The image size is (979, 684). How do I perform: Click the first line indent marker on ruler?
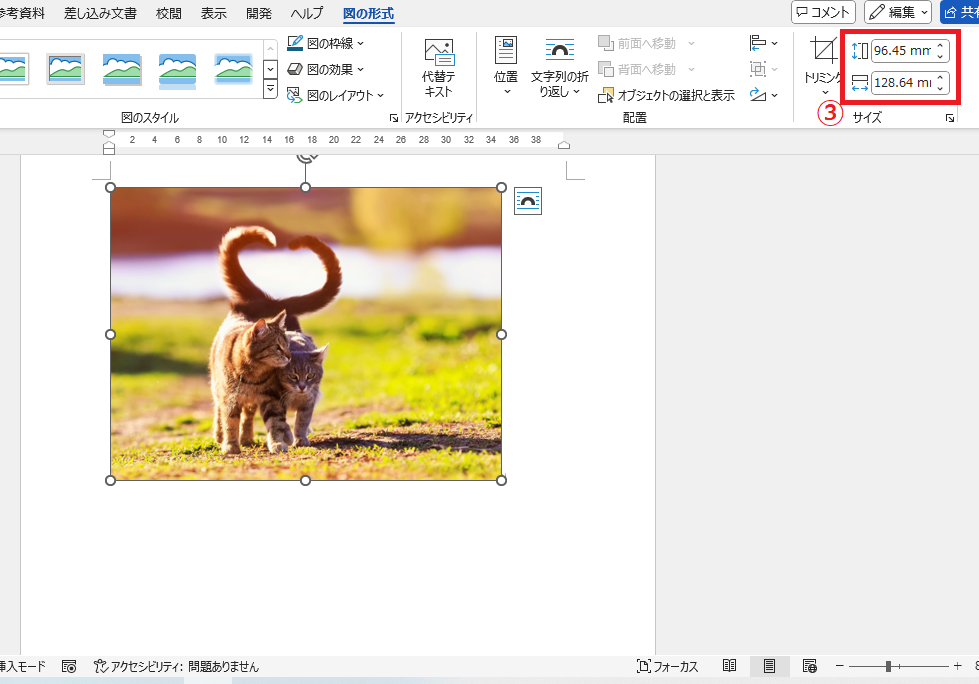[x=109, y=134]
